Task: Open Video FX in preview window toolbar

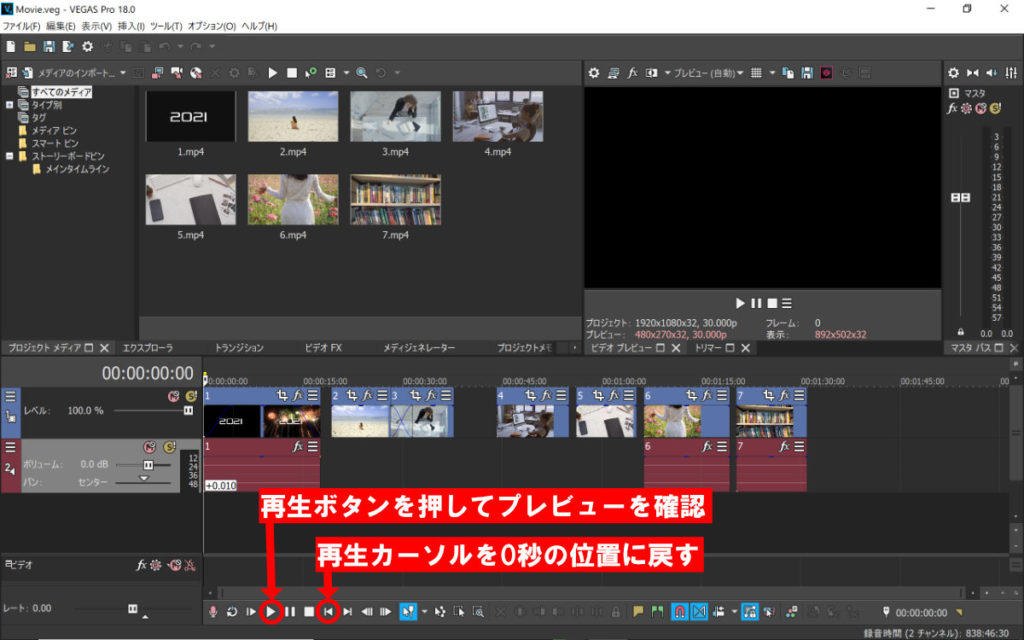Action: tap(632, 73)
